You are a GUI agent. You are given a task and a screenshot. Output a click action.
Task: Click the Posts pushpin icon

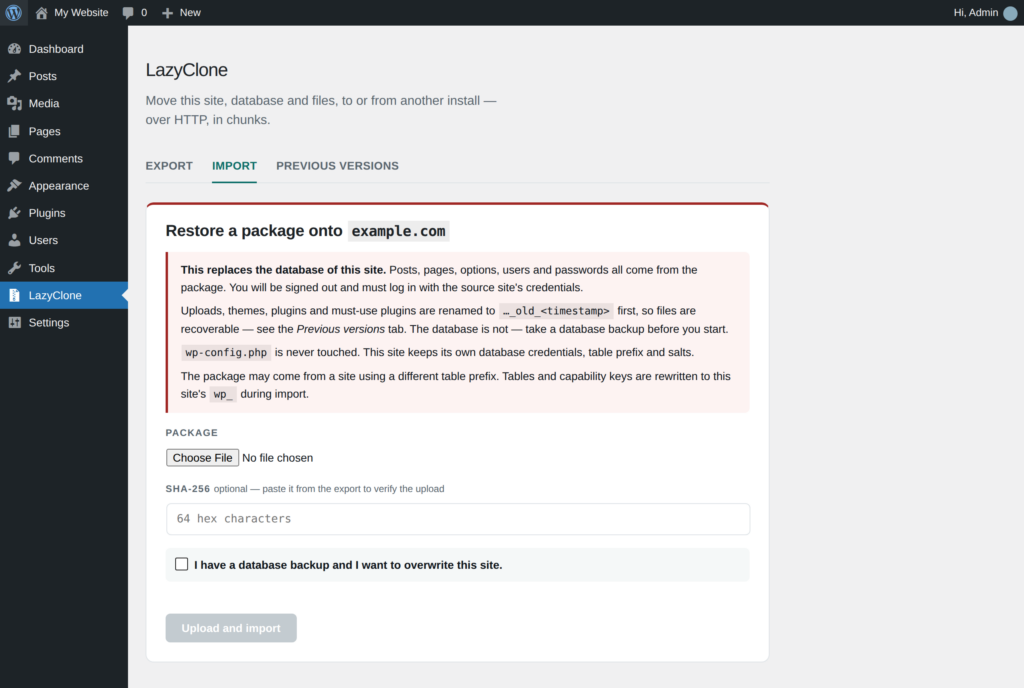point(14,76)
